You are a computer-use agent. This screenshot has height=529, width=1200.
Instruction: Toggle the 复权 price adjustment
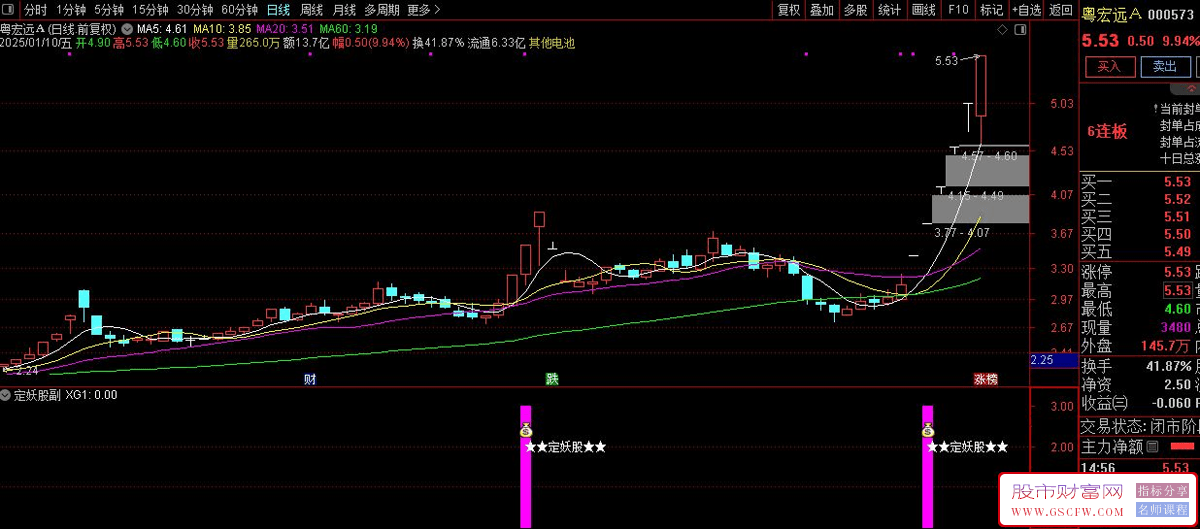point(789,10)
